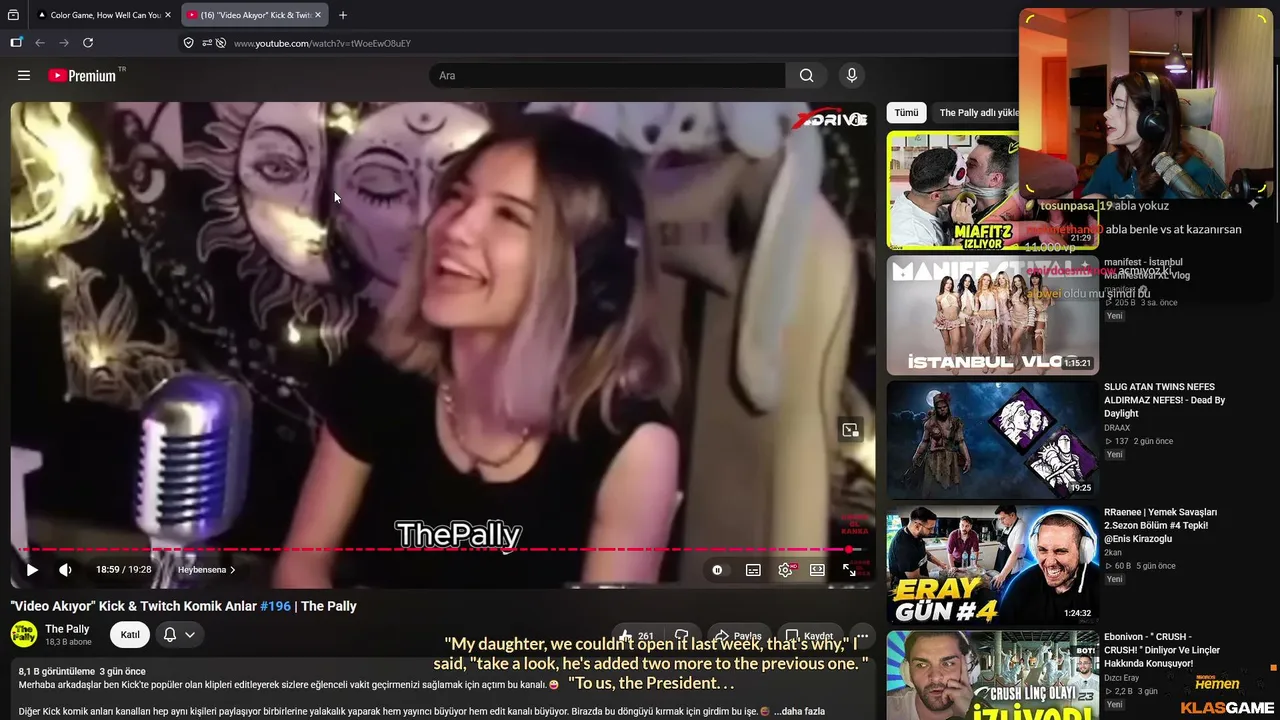Click the '8,1 B görüntüleme' view count
Image resolution: width=1280 pixels, height=720 pixels.
pyautogui.click(x=56, y=671)
